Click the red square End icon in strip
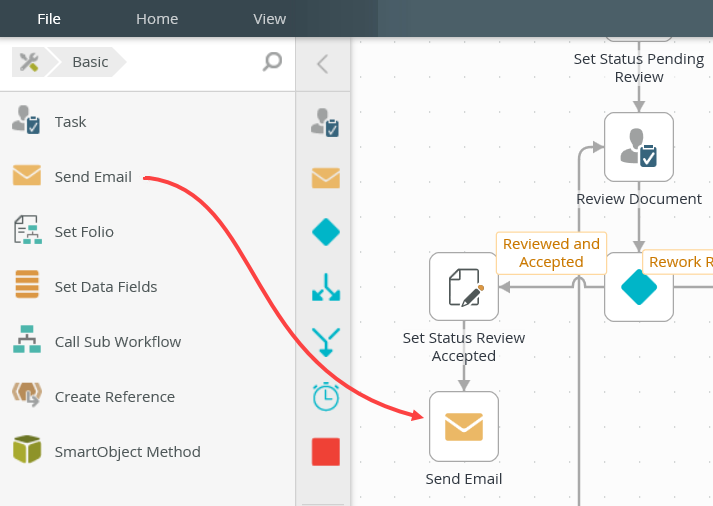Viewport: 713px width, 506px height. 326,452
